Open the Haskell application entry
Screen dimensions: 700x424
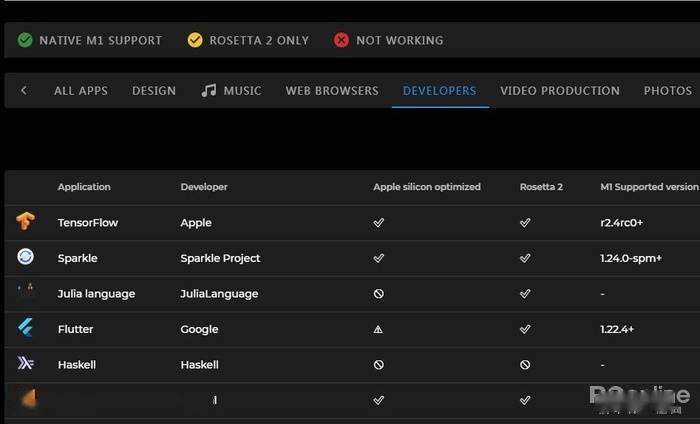tap(77, 365)
